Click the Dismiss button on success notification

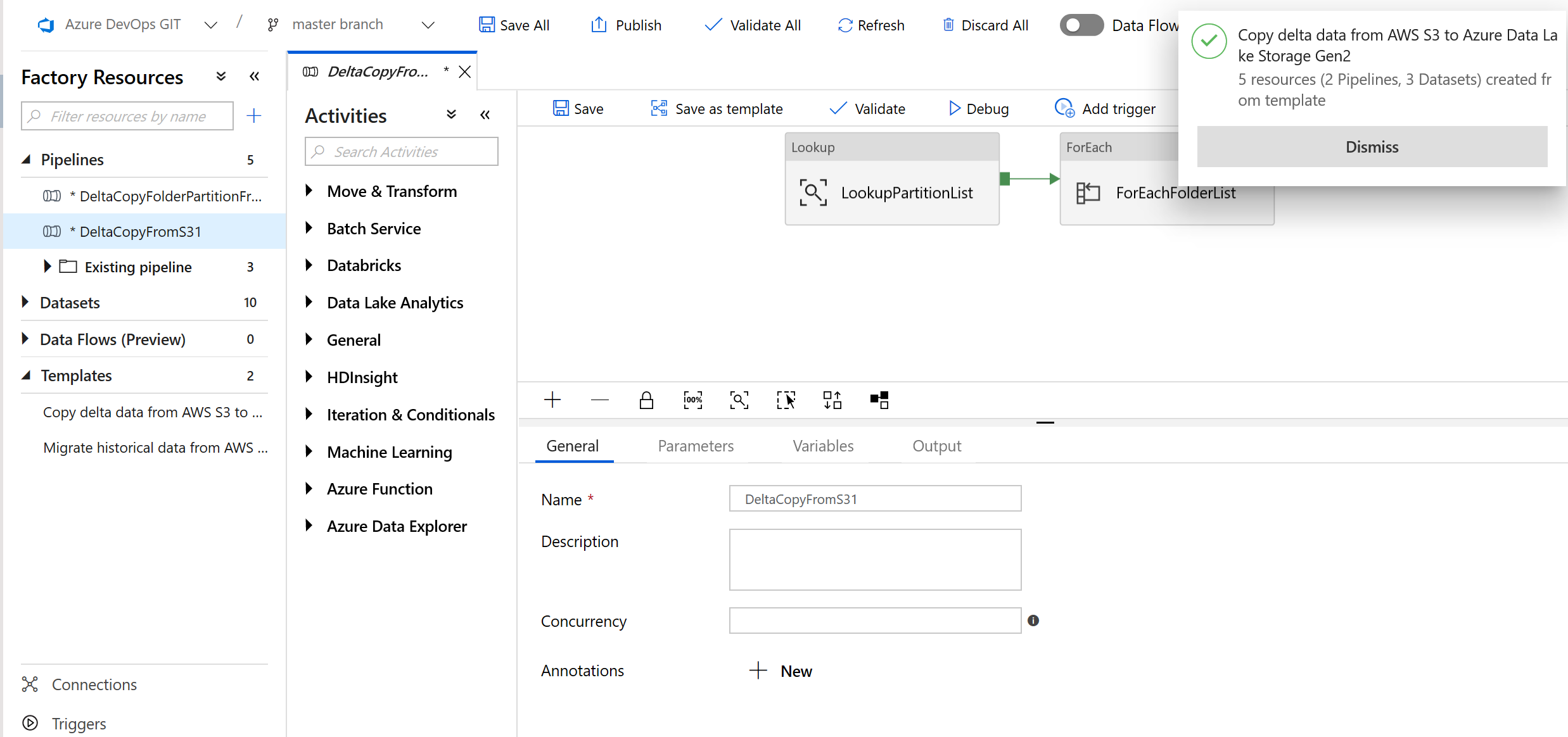tap(1373, 147)
